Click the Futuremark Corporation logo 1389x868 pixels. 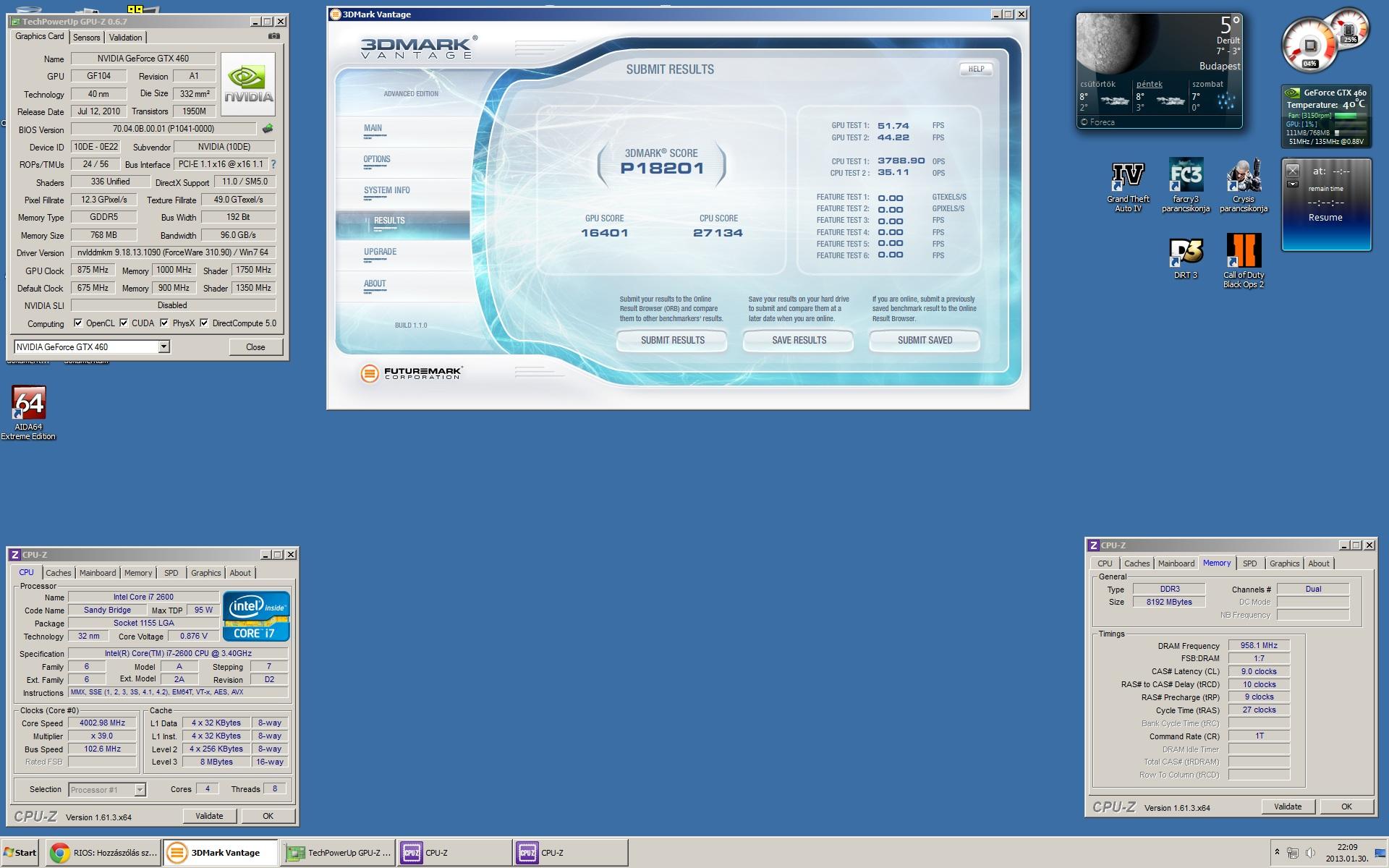(x=412, y=373)
